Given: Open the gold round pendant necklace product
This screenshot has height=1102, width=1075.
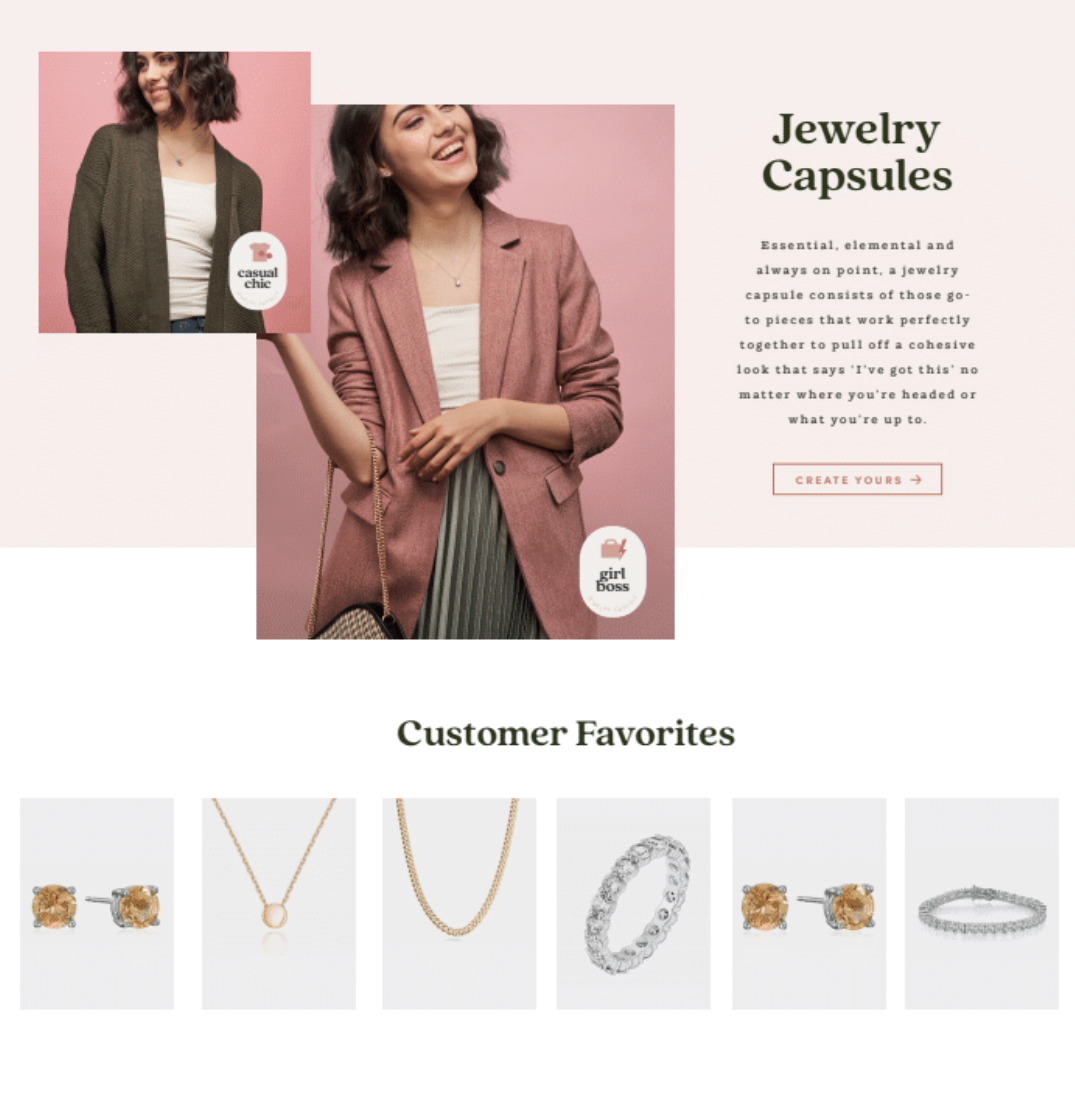Looking at the screenshot, I should tap(279, 903).
